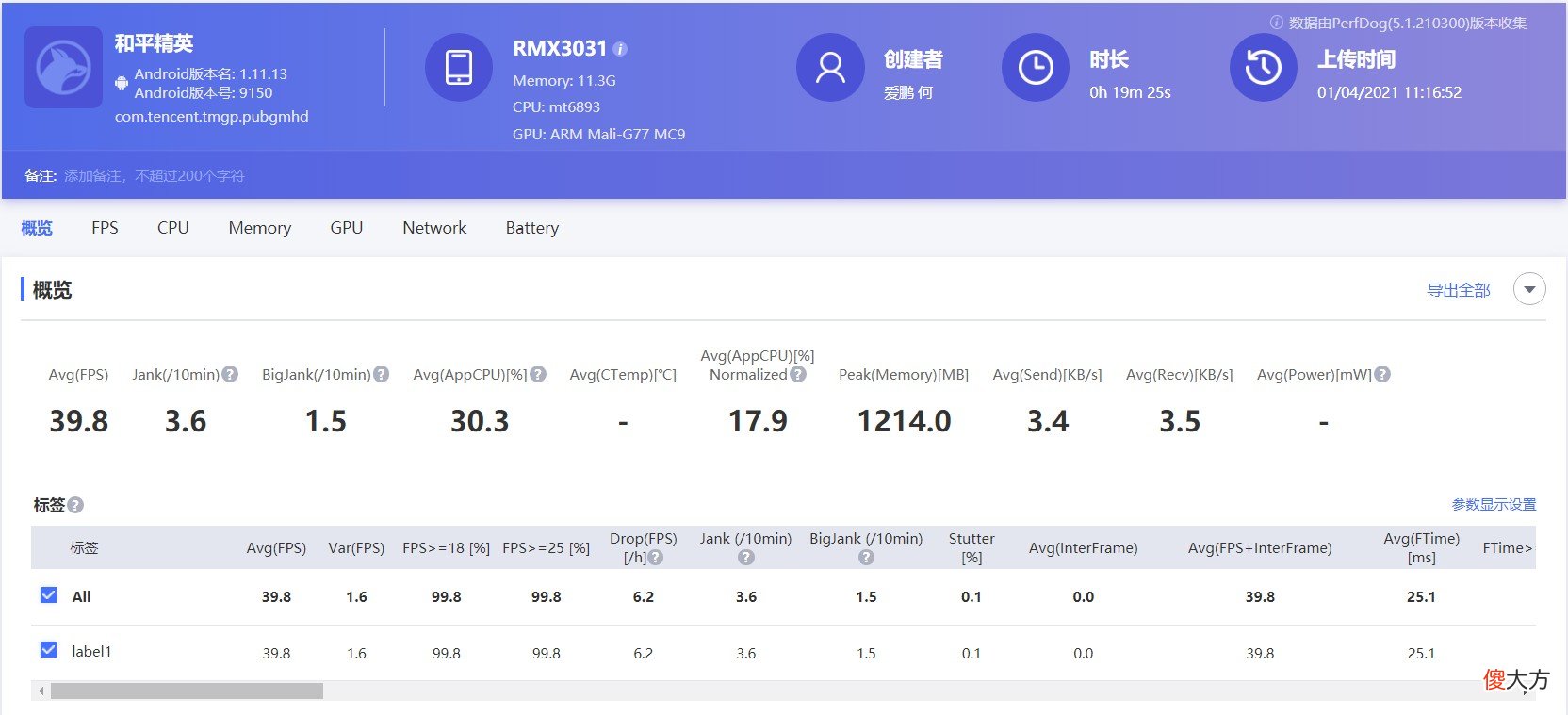
Task: Click the FPS>=25 [%] column header
Action: [x=546, y=548]
